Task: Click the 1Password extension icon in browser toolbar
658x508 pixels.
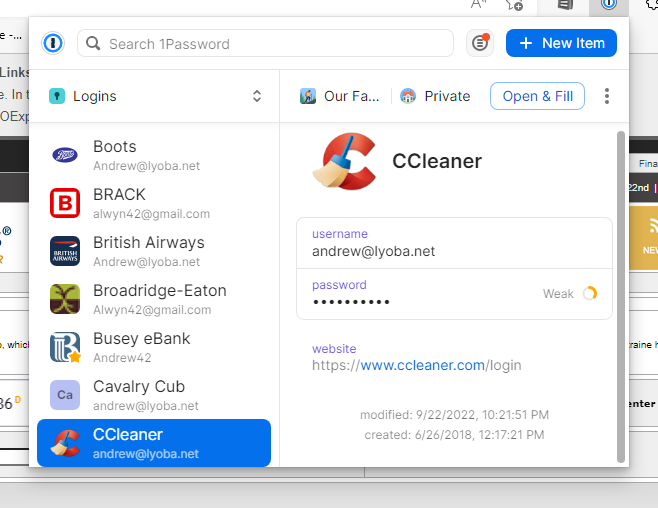Action: (608, 5)
